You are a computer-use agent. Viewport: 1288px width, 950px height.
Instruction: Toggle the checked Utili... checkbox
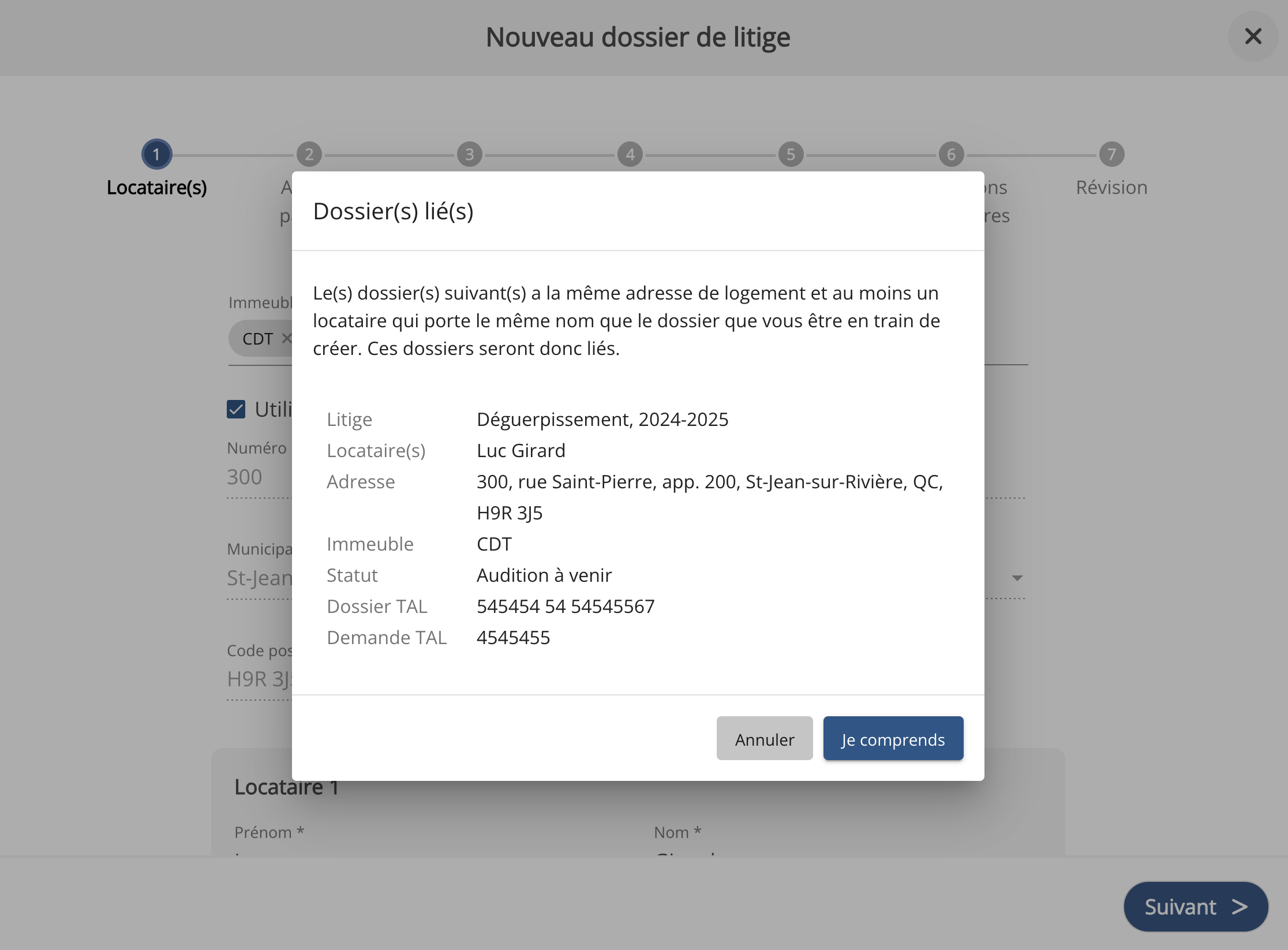tap(236, 409)
